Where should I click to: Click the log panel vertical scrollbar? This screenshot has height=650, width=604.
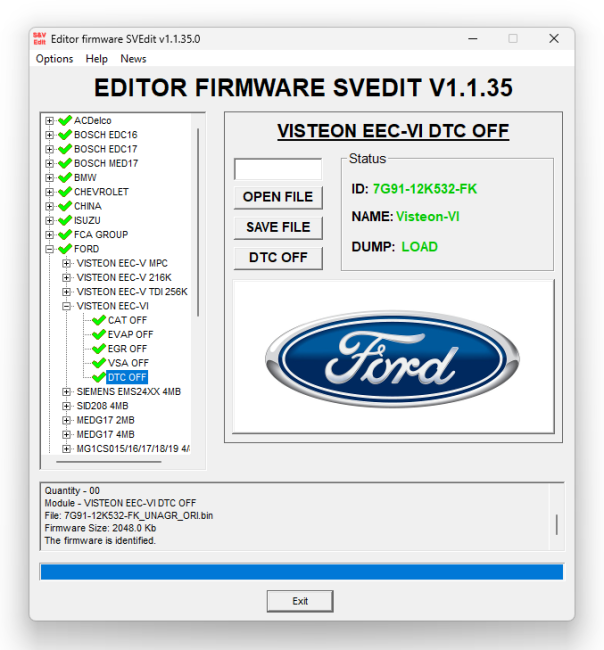557,524
